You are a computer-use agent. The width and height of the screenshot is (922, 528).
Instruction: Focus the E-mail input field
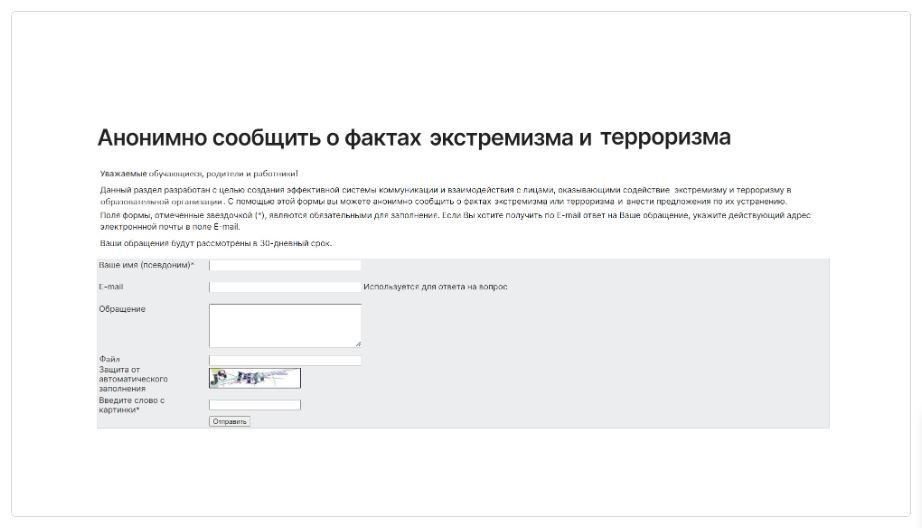click(x=285, y=287)
